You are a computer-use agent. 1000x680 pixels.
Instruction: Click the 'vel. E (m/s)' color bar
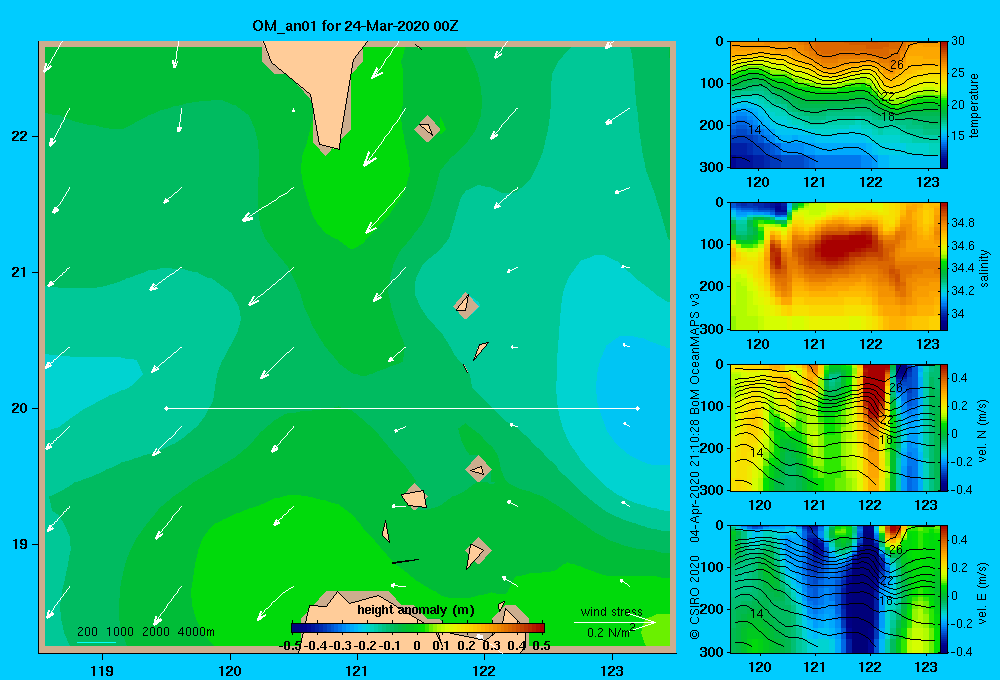(944, 589)
